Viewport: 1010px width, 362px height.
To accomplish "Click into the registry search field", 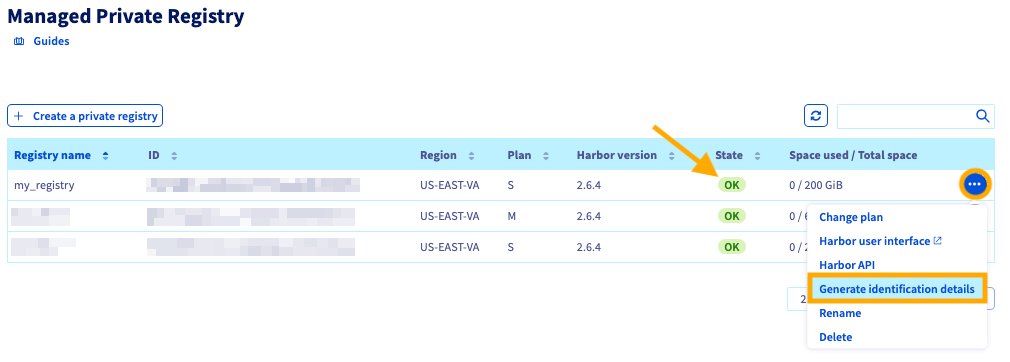I will [906, 116].
